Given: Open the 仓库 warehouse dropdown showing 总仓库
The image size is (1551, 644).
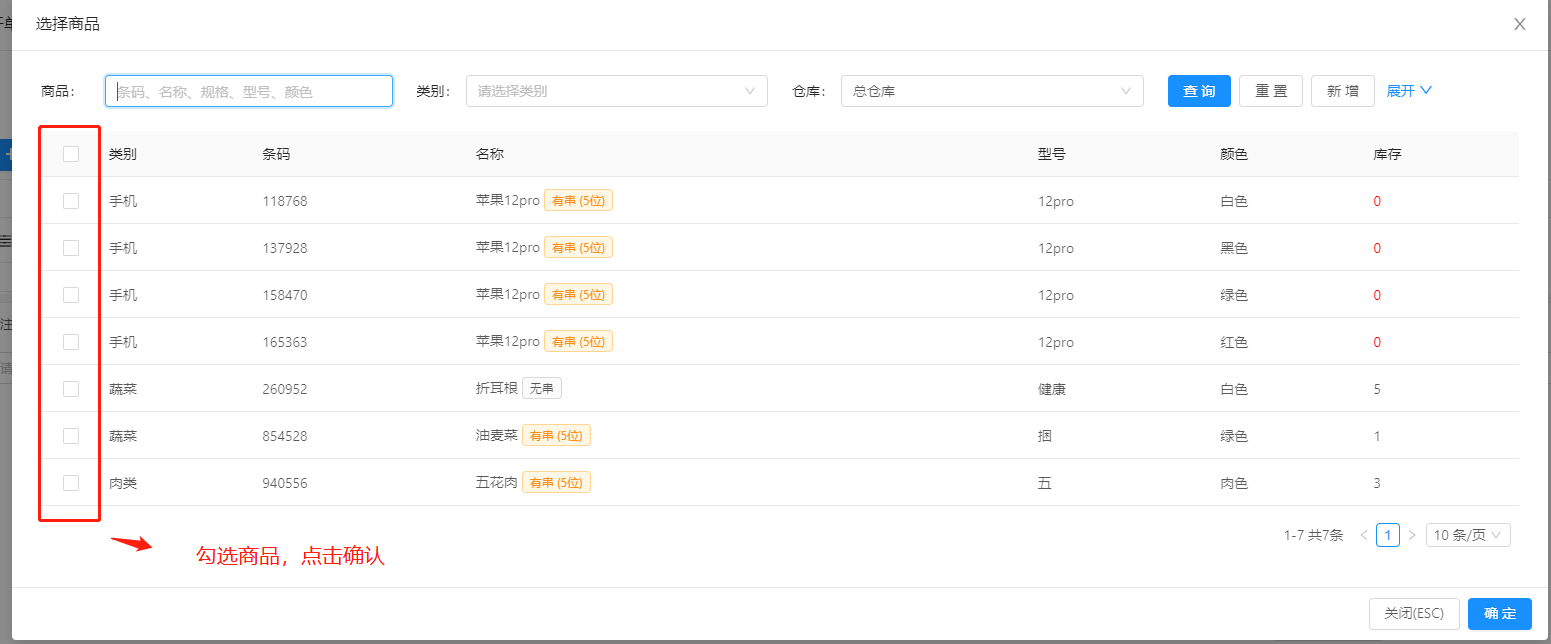Looking at the screenshot, I should tap(992, 91).
